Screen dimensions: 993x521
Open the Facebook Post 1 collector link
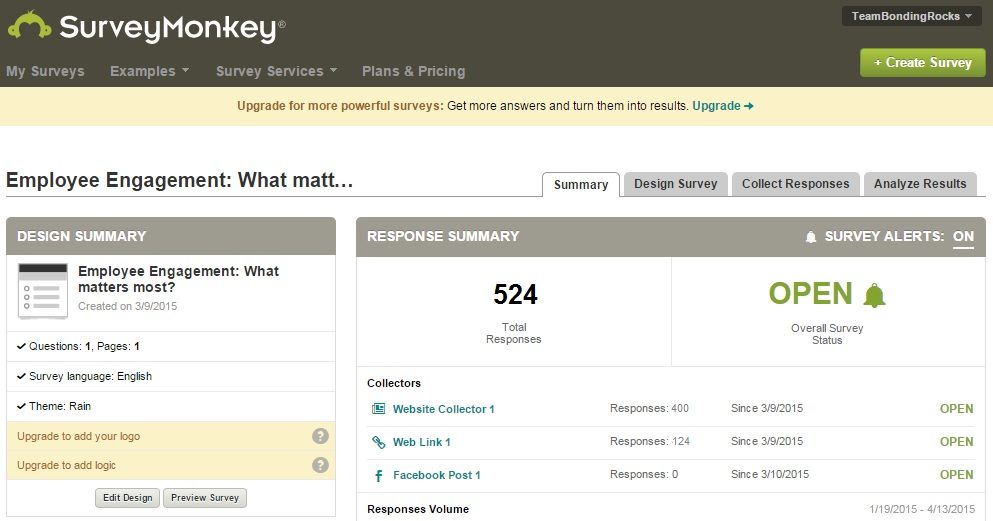click(x=436, y=475)
